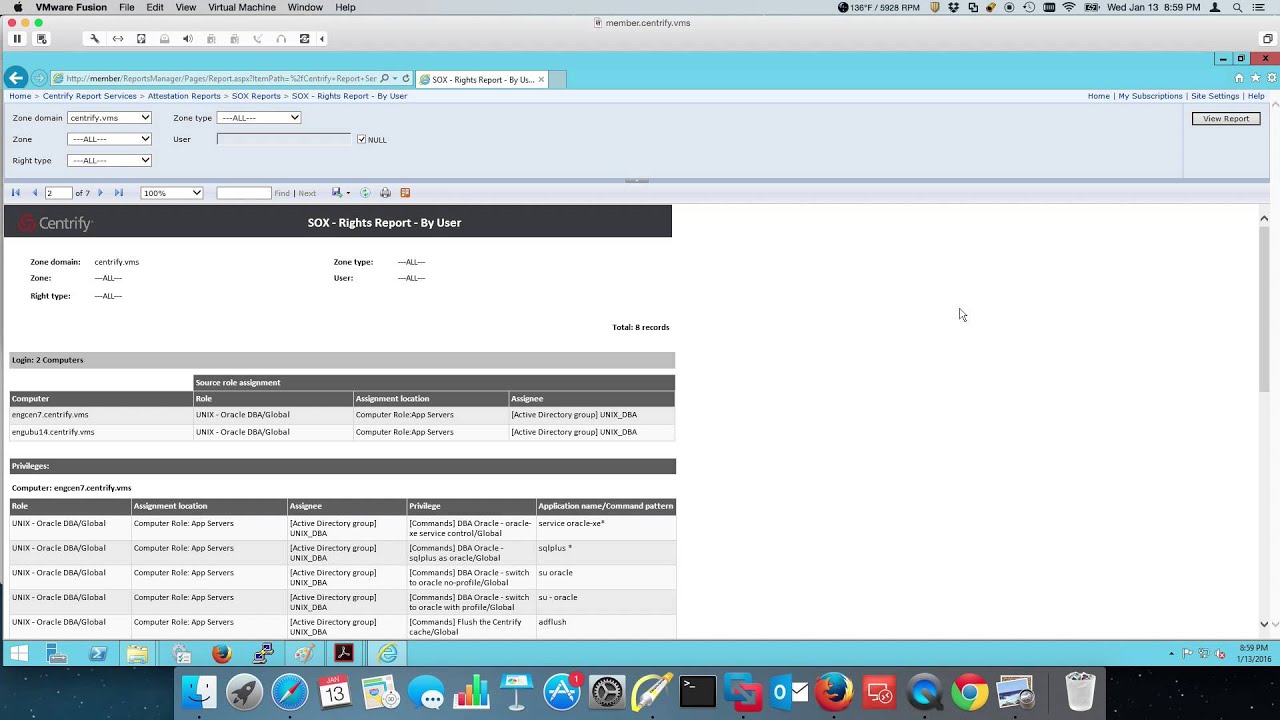Select the SOX - Rights Report browser tab
Image resolution: width=1280 pixels, height=720 pixels.
482,79
